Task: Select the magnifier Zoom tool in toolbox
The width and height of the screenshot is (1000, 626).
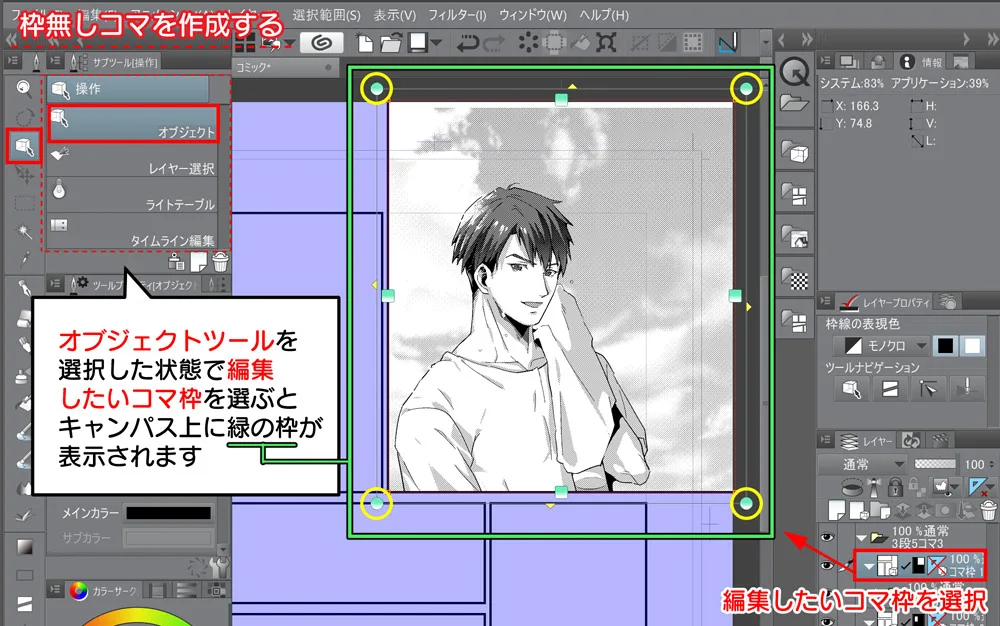Action: [24, 88]
